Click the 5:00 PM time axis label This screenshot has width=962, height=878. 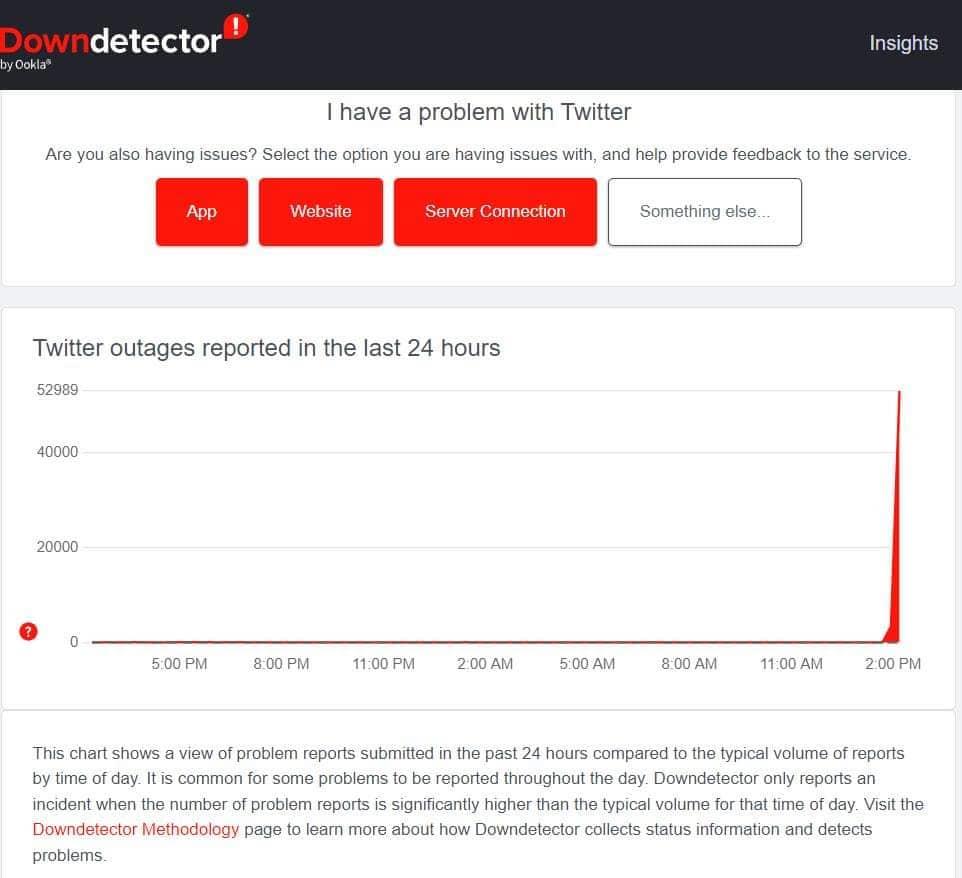[180, 663]
